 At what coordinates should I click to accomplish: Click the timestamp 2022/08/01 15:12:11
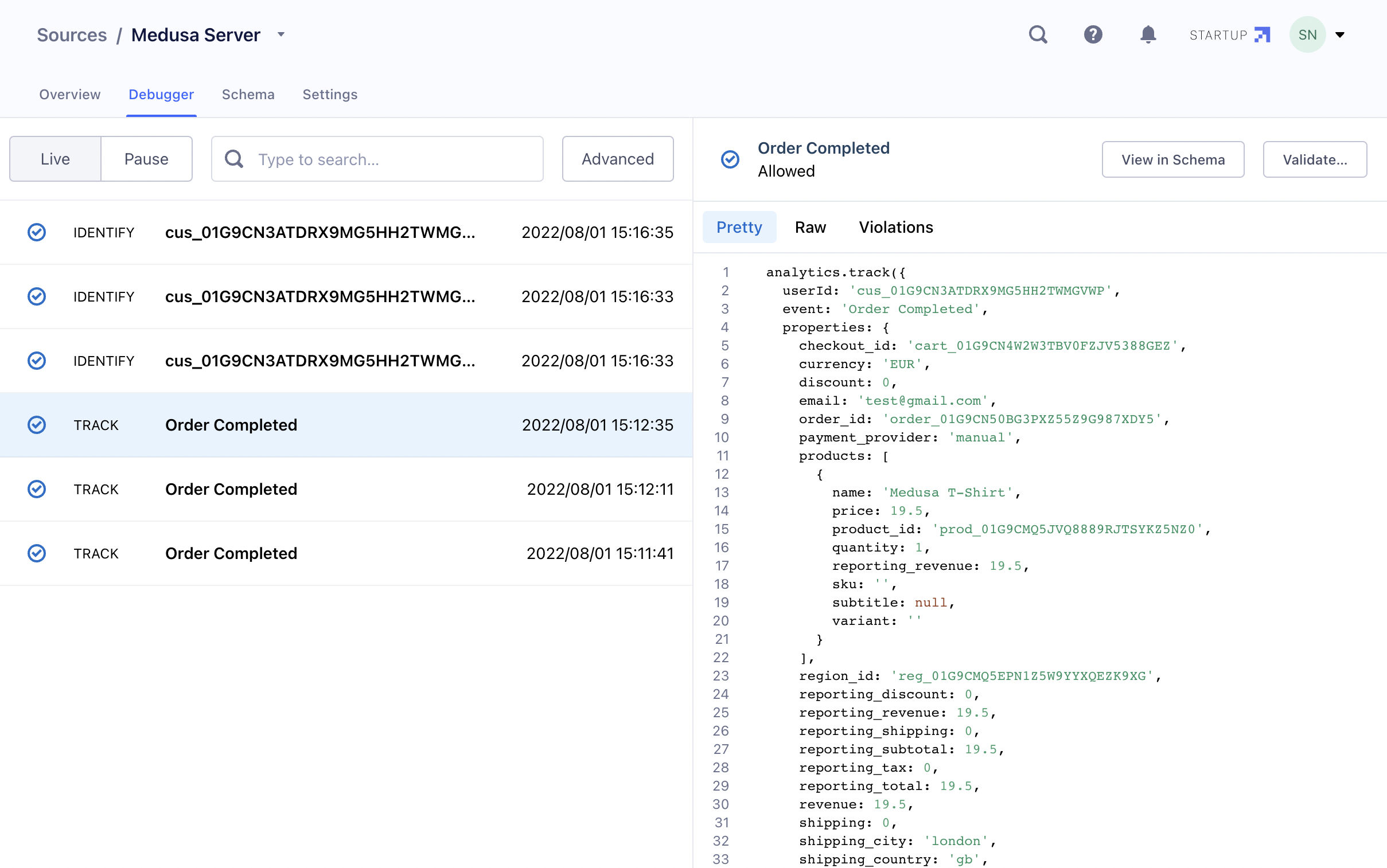[600, 489]
